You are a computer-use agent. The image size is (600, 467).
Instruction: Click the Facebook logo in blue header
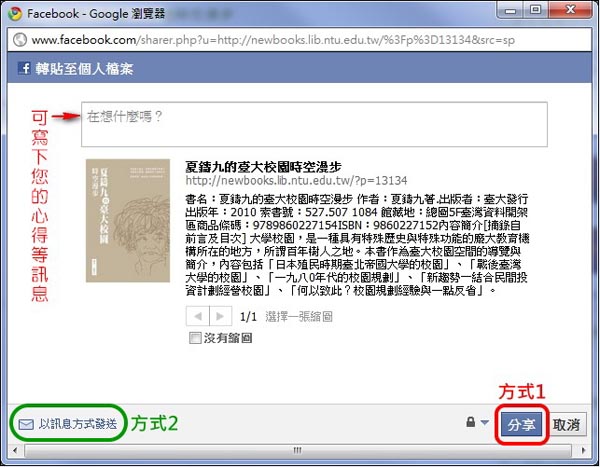pyautogui.click(x=24, y=69)
